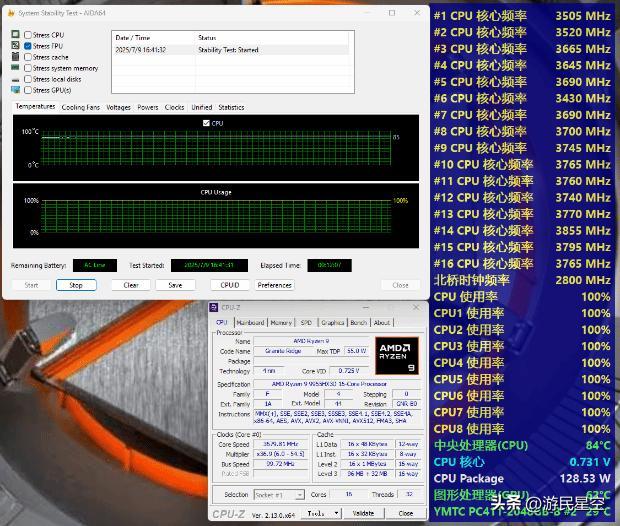
Task: Click the Validate button in CPU-Z
Action: tap(364, 514)
